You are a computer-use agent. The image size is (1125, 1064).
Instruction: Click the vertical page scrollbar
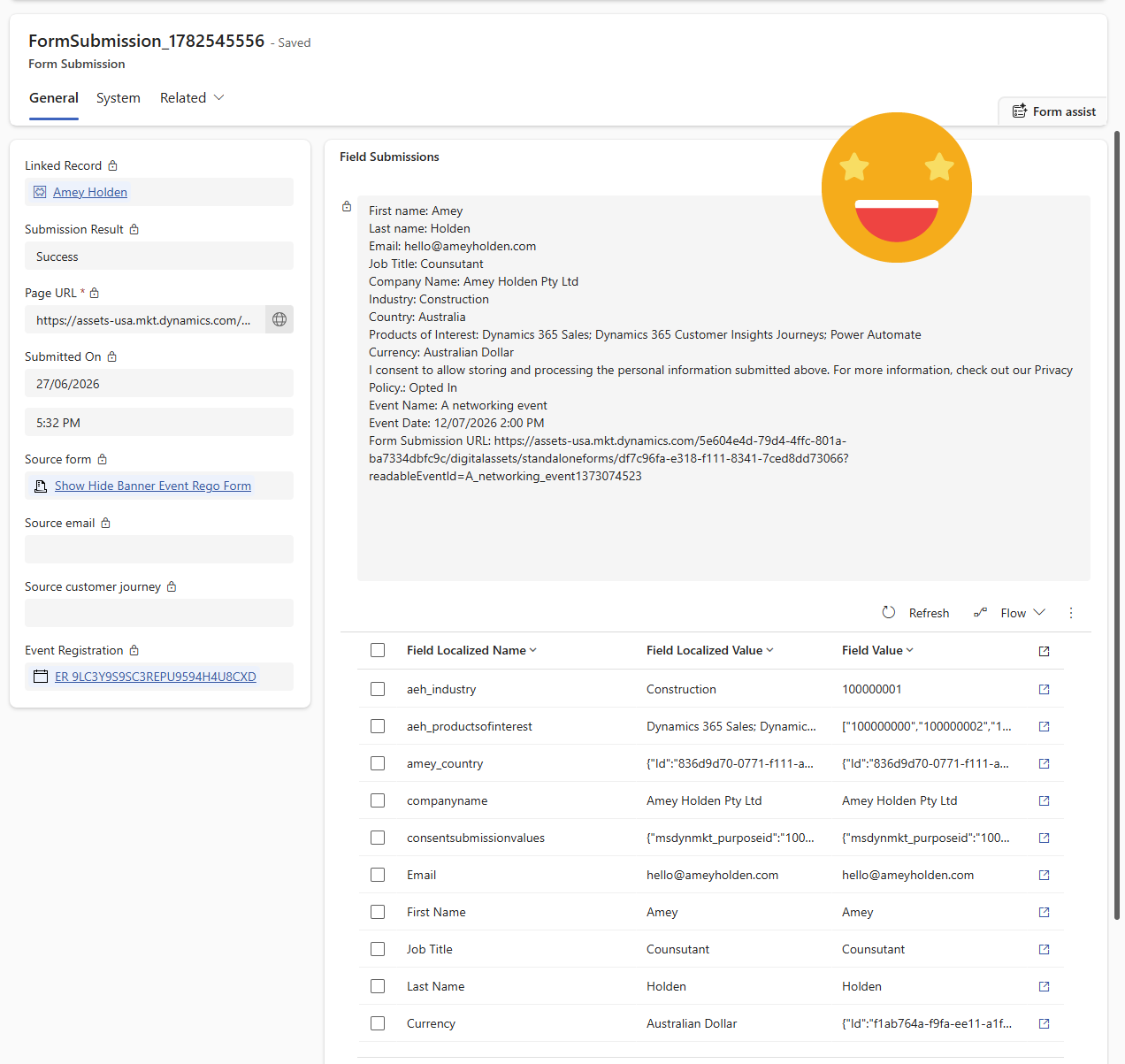pyautogui.click(x=1117, y=525)
